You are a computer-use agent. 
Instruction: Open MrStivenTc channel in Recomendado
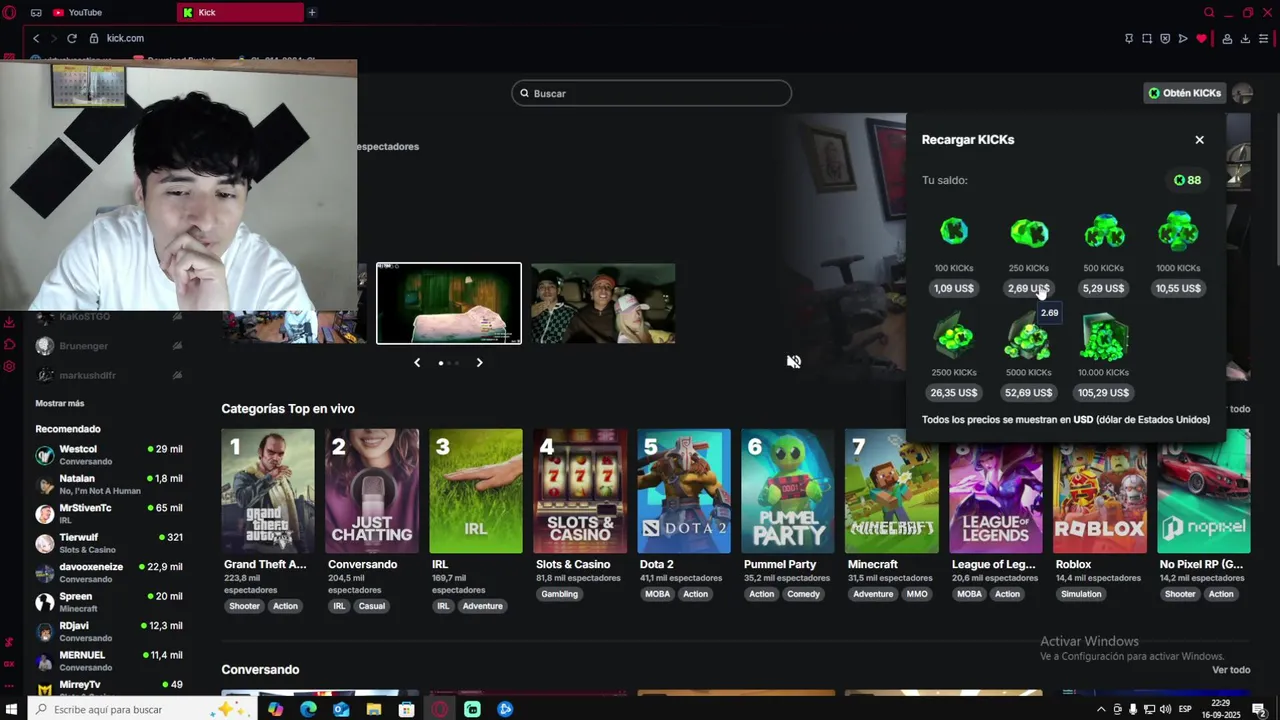(x=109, y=514)
